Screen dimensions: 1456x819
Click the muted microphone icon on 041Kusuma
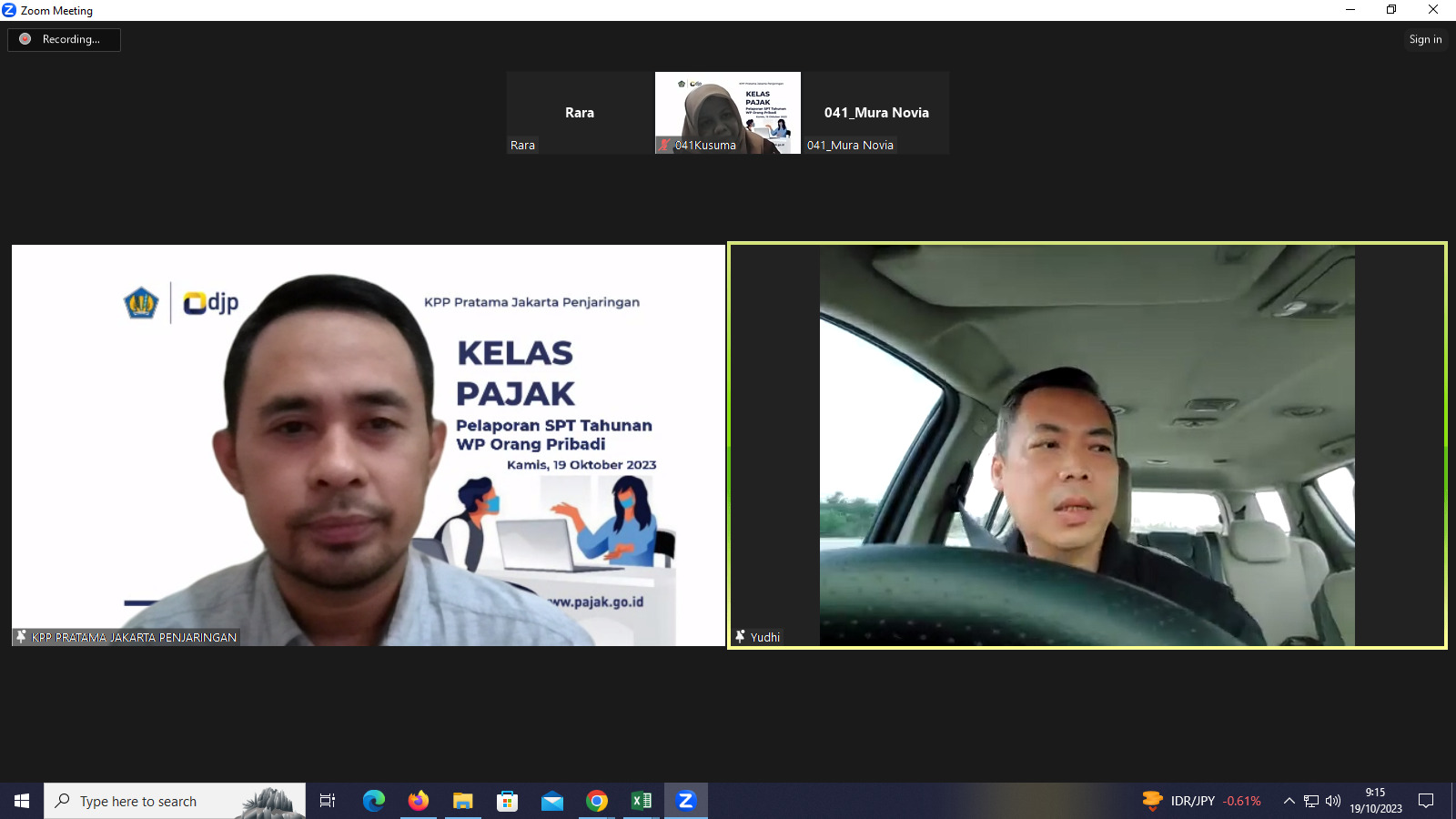664,146
